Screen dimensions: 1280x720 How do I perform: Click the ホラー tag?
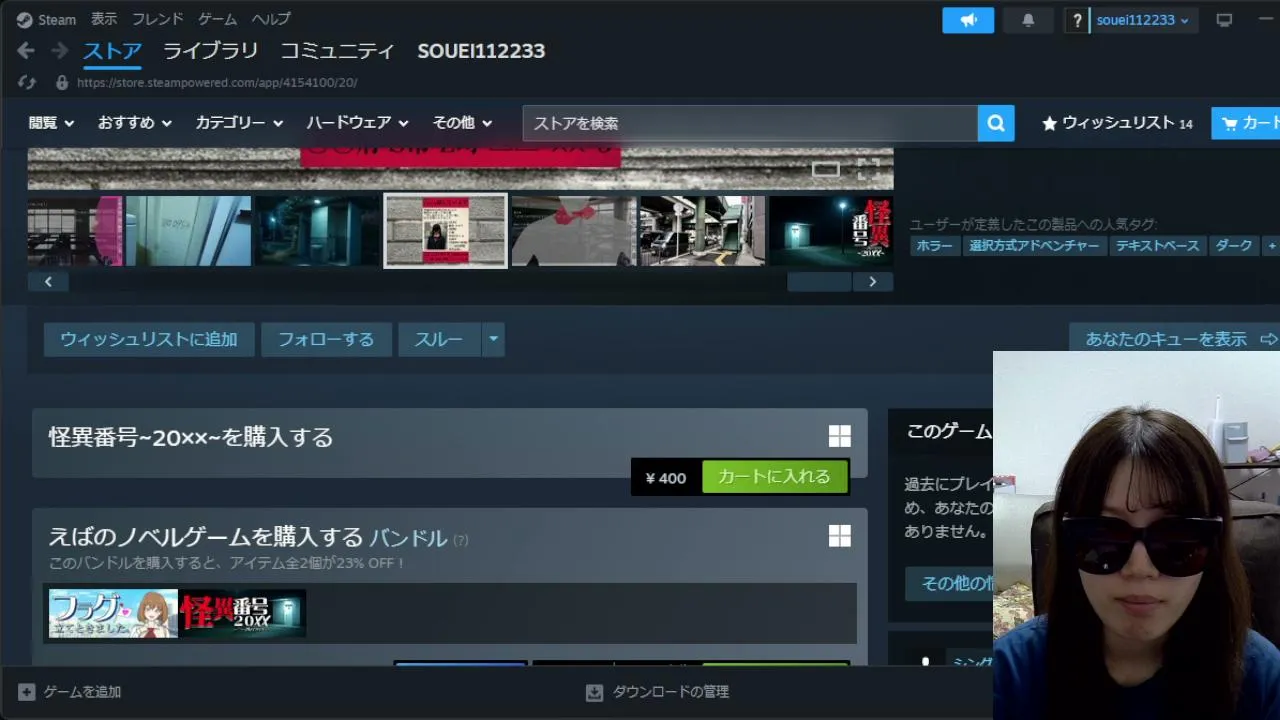pos(935,245)
